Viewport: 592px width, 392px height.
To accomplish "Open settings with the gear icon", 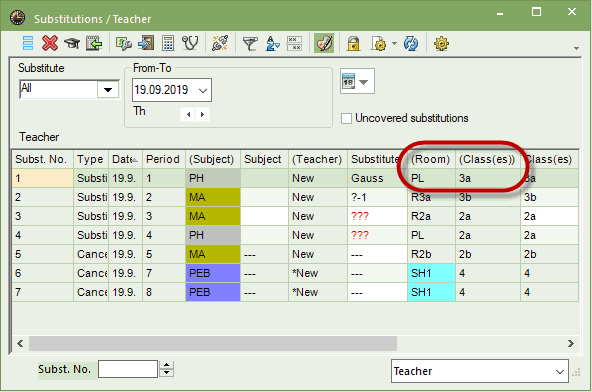I will point(441,43).
